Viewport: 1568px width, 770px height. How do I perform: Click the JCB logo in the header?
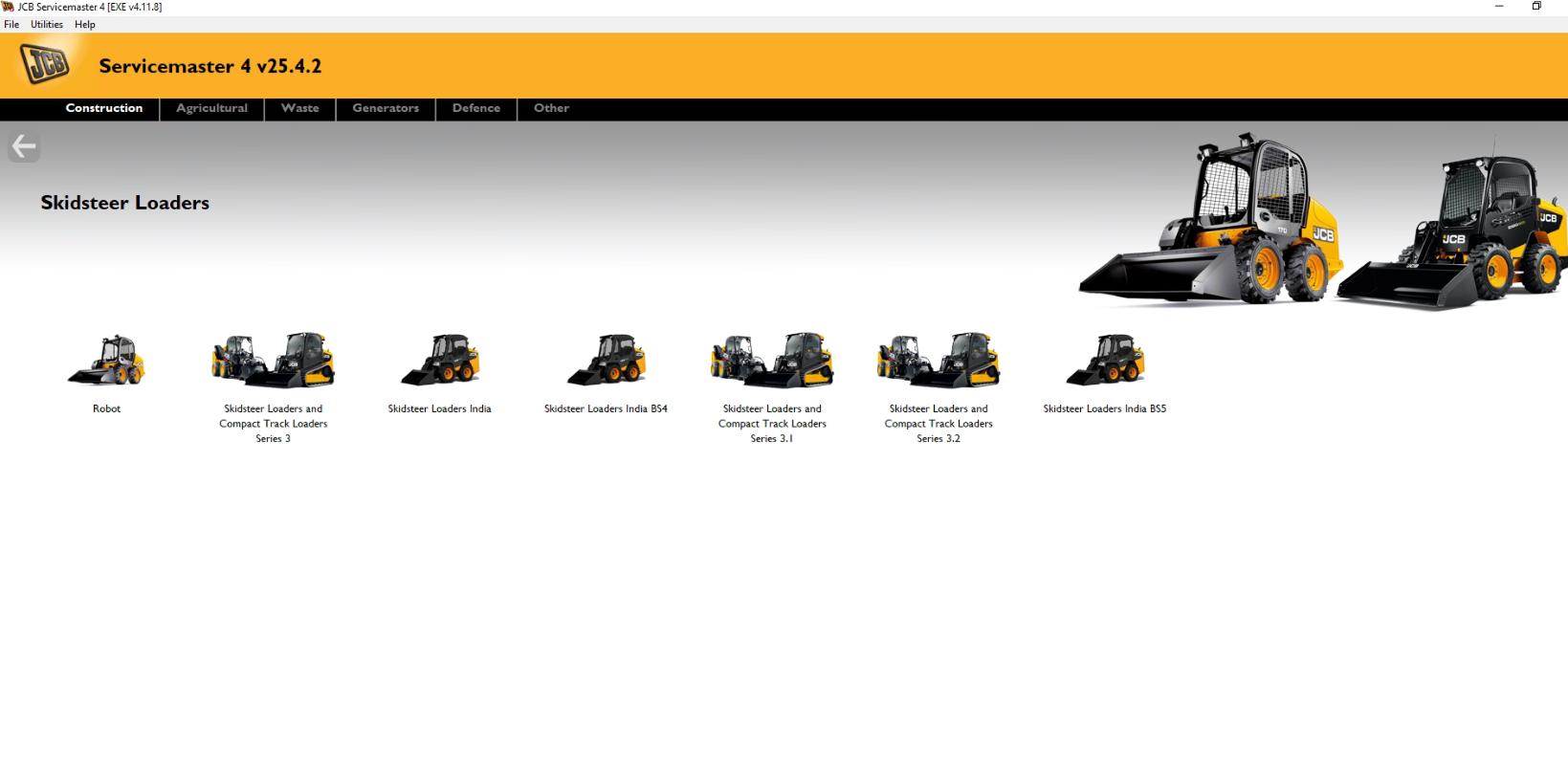click(x=45, y=65)
